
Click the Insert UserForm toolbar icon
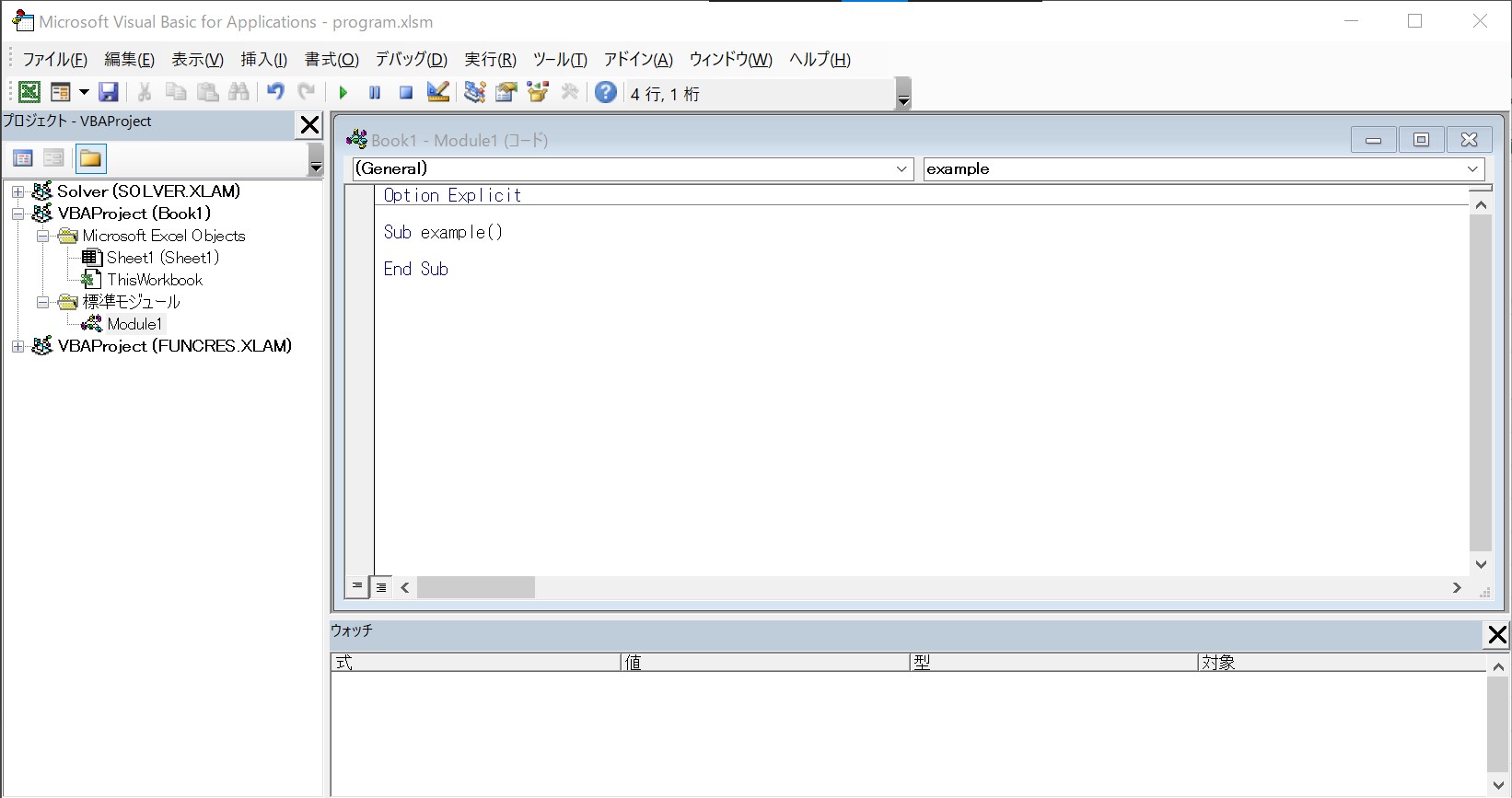61,92
